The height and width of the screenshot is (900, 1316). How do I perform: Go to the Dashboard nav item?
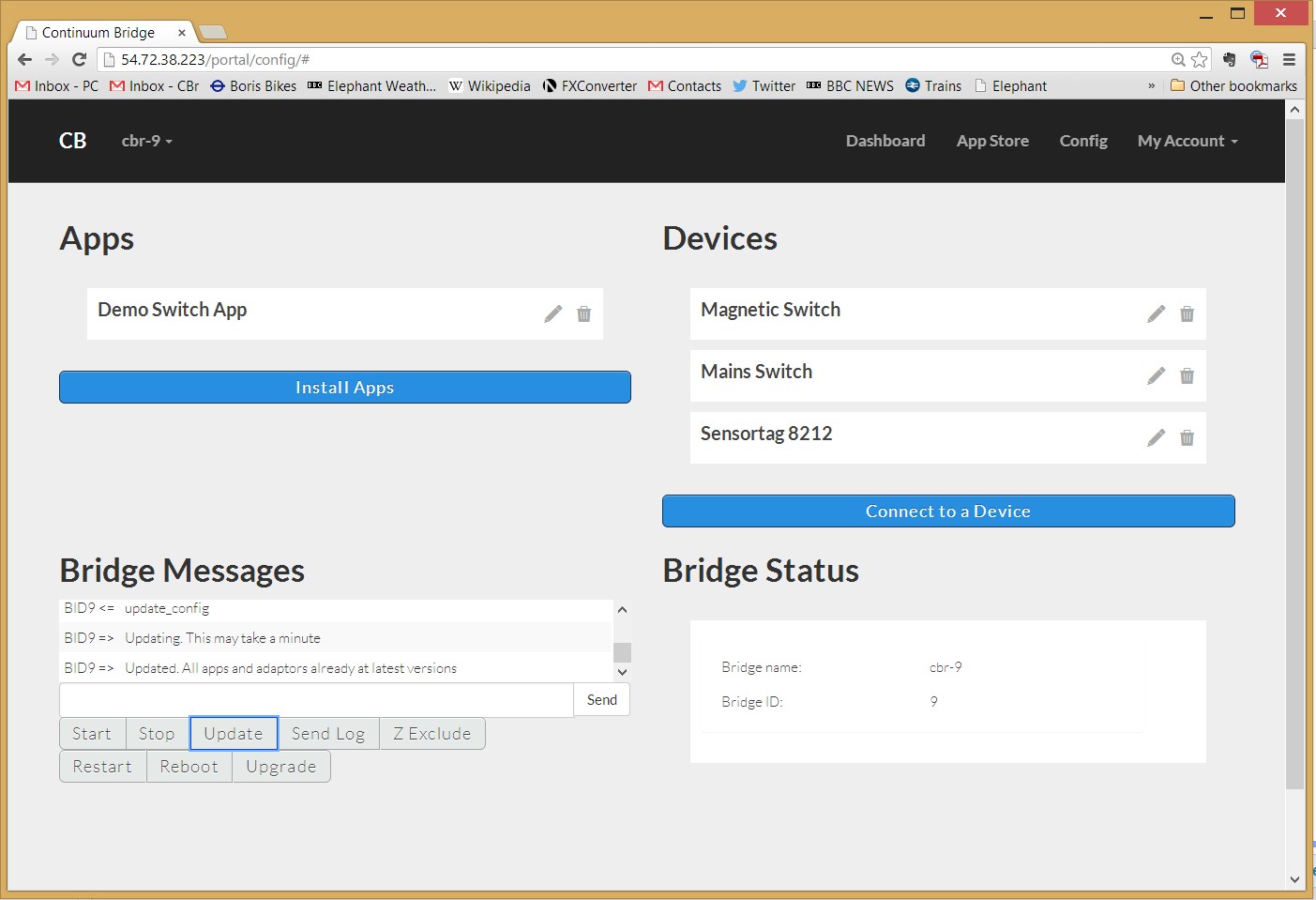(x=885, y=141)
